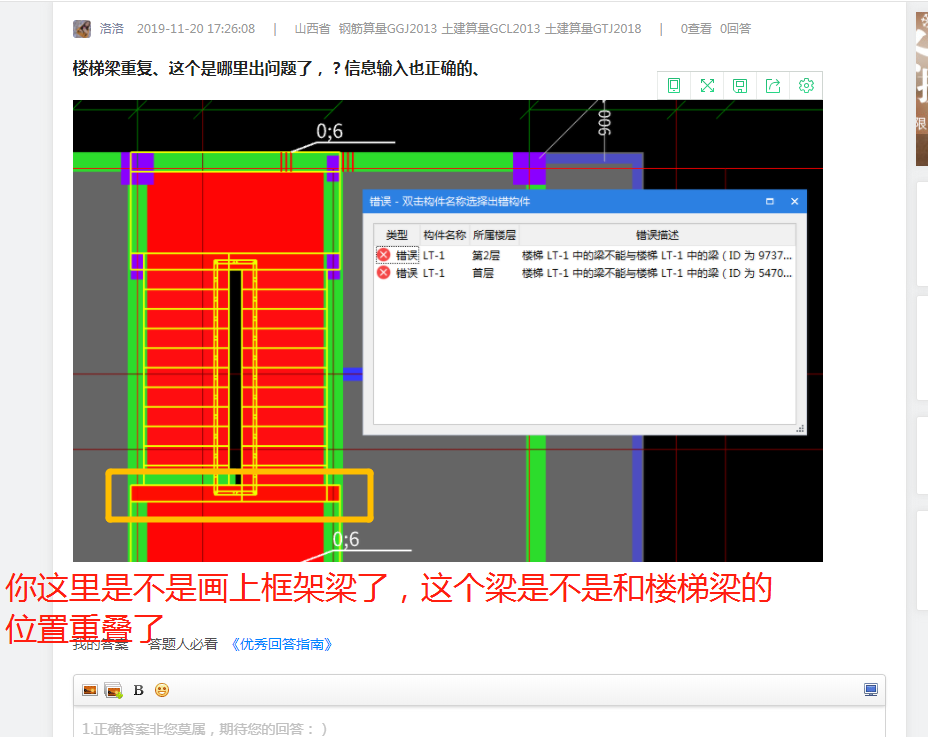Click the green floppy-disk save icon
928x737 pixels.
(740, 86)
